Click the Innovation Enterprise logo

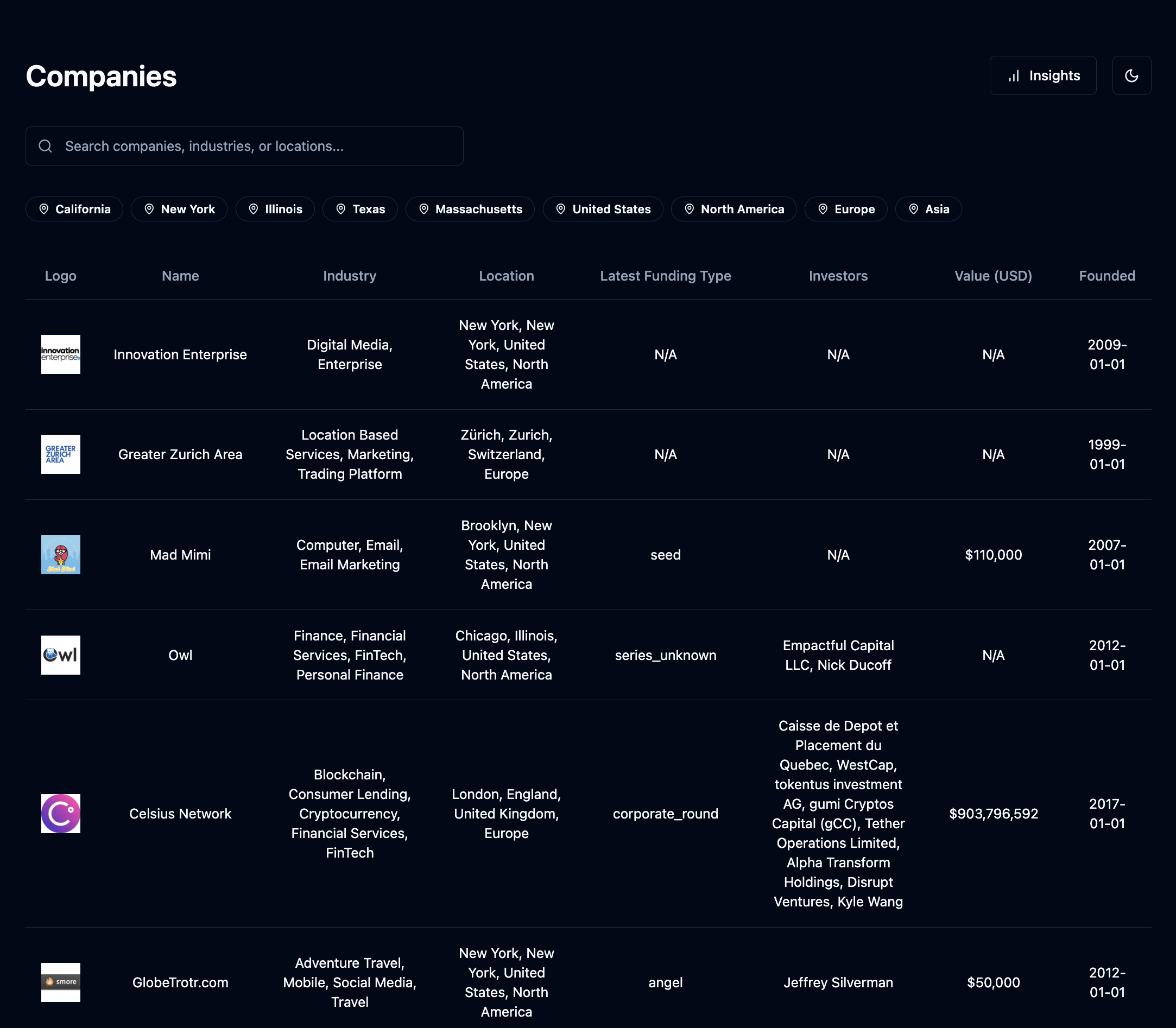pyautogui.click(x=61, y=354)
